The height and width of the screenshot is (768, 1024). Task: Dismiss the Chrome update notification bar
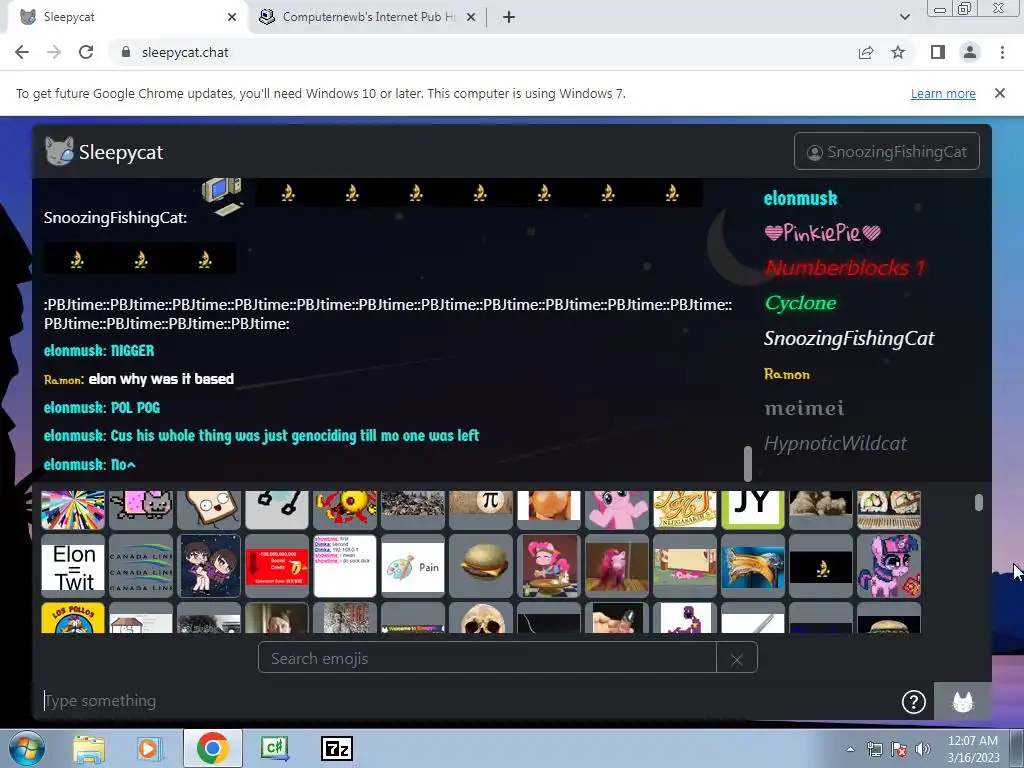pyautogui.click(x=999, y=93)
